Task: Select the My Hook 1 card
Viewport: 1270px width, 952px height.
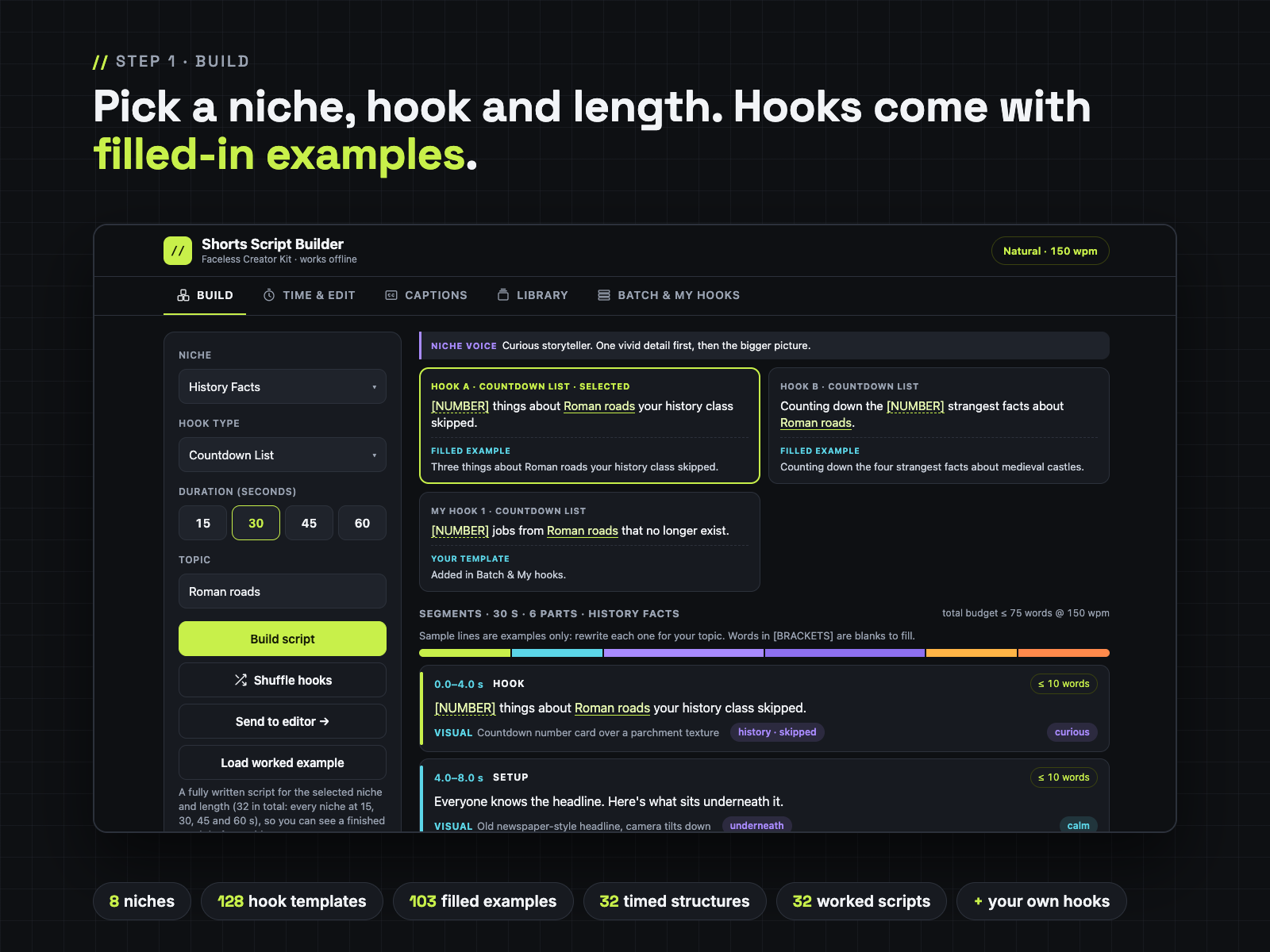Action: pos(590,542)
